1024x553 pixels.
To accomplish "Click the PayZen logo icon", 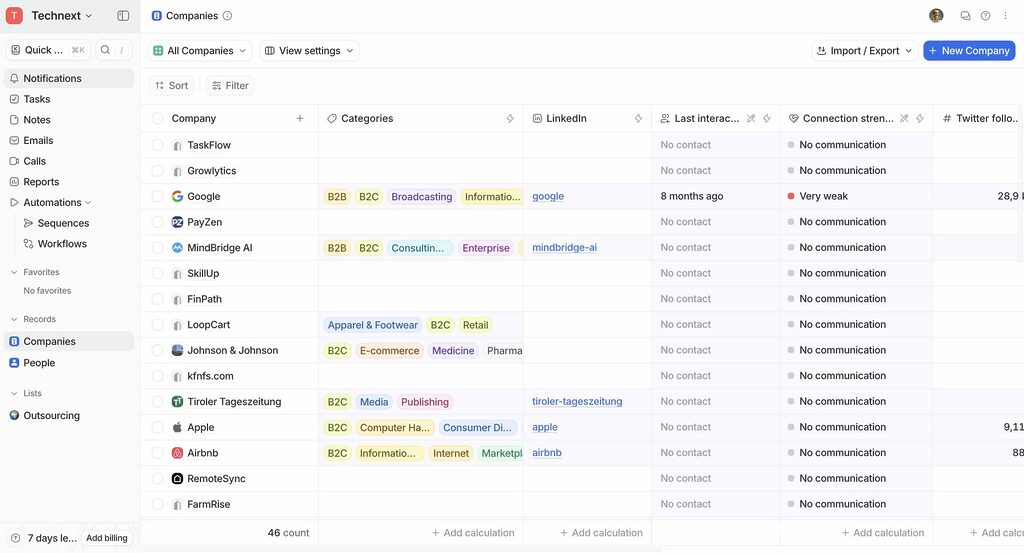I will pos(177,222).
